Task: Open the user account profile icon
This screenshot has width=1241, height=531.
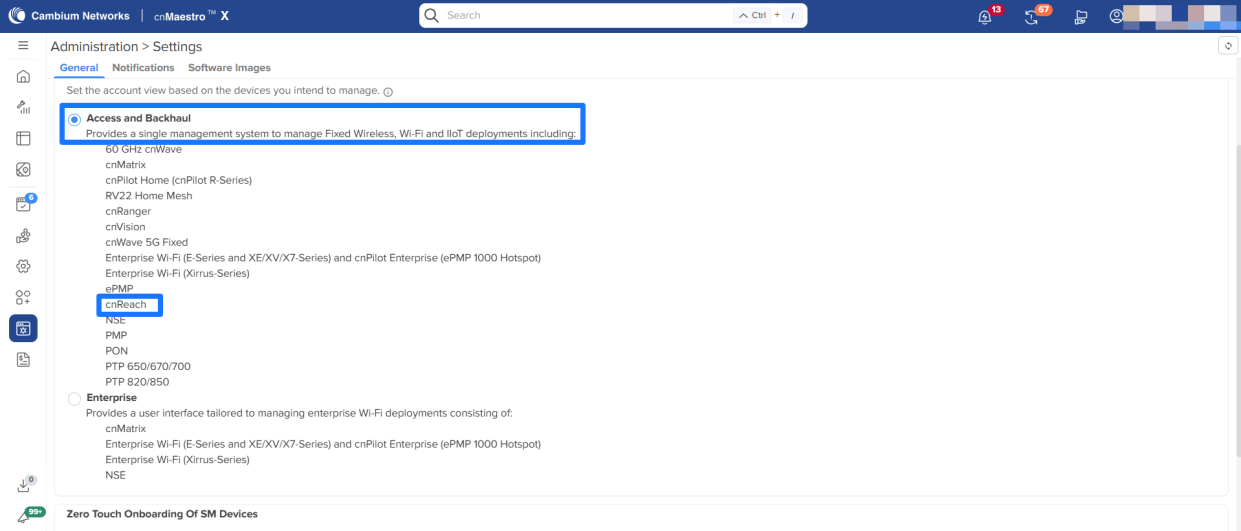Action: click(1116, 16)
